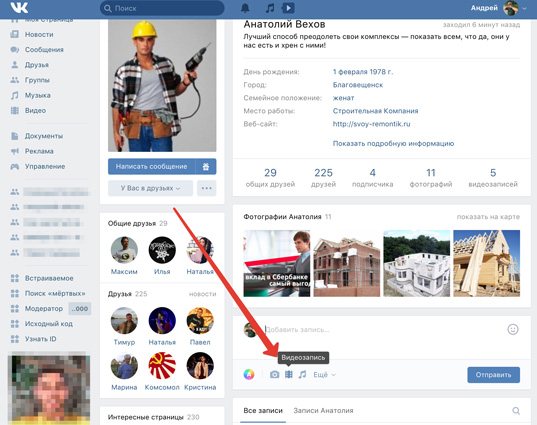Open Группы in left sidebar

coord(37,80)
